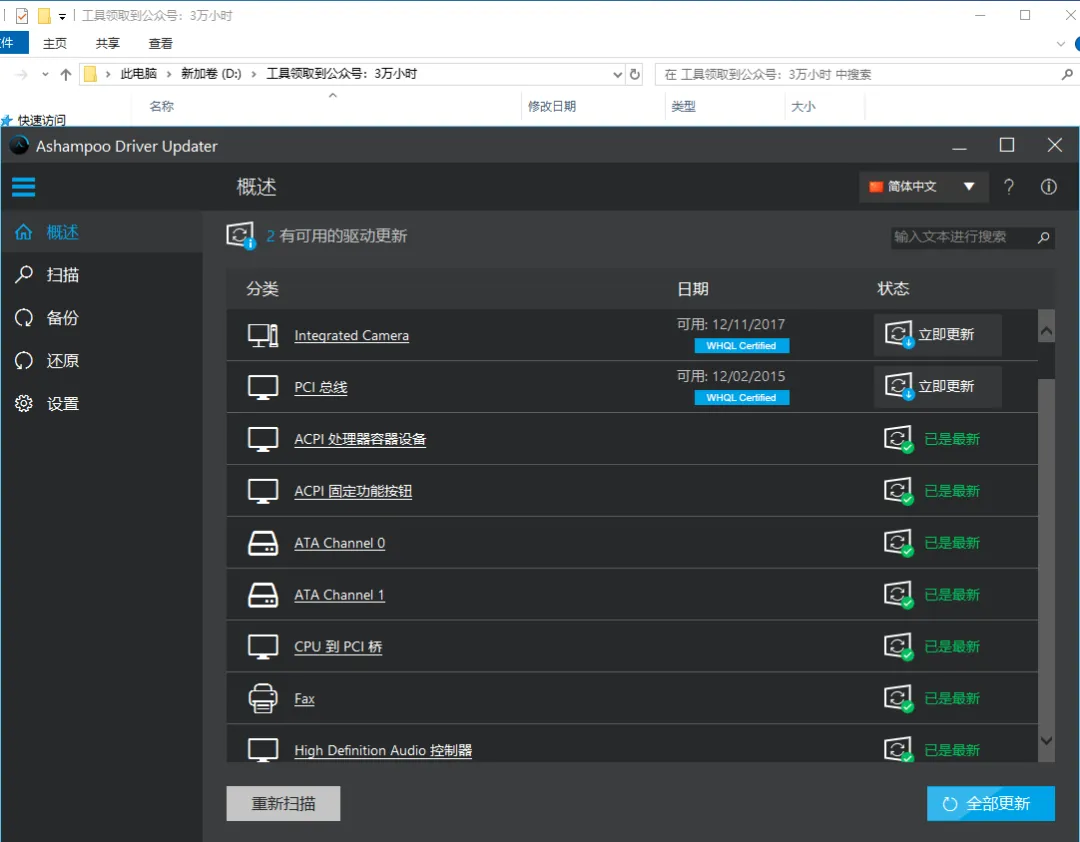Image resolution: width=1080 pixels, height=842 pixels.
Task: Click the search magnifier icon in driver search box
Action: pyautogui.click(x=1043, y=238)
